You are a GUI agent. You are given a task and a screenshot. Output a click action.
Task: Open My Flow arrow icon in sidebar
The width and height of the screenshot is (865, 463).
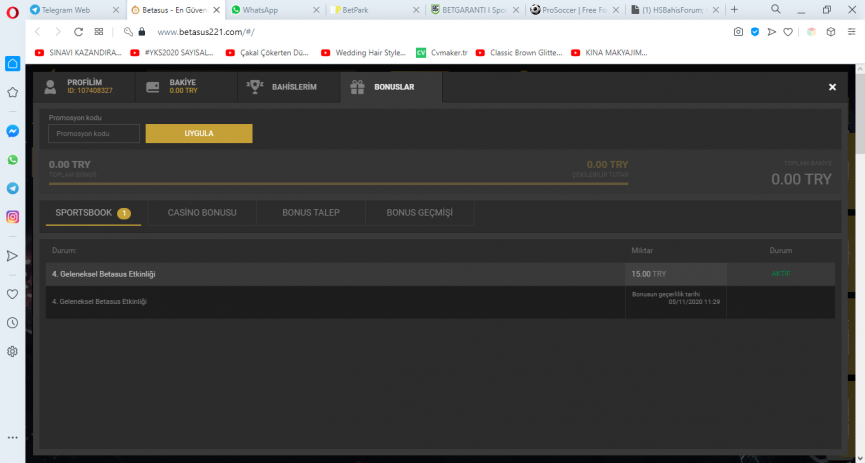click(x=12, y=256)
